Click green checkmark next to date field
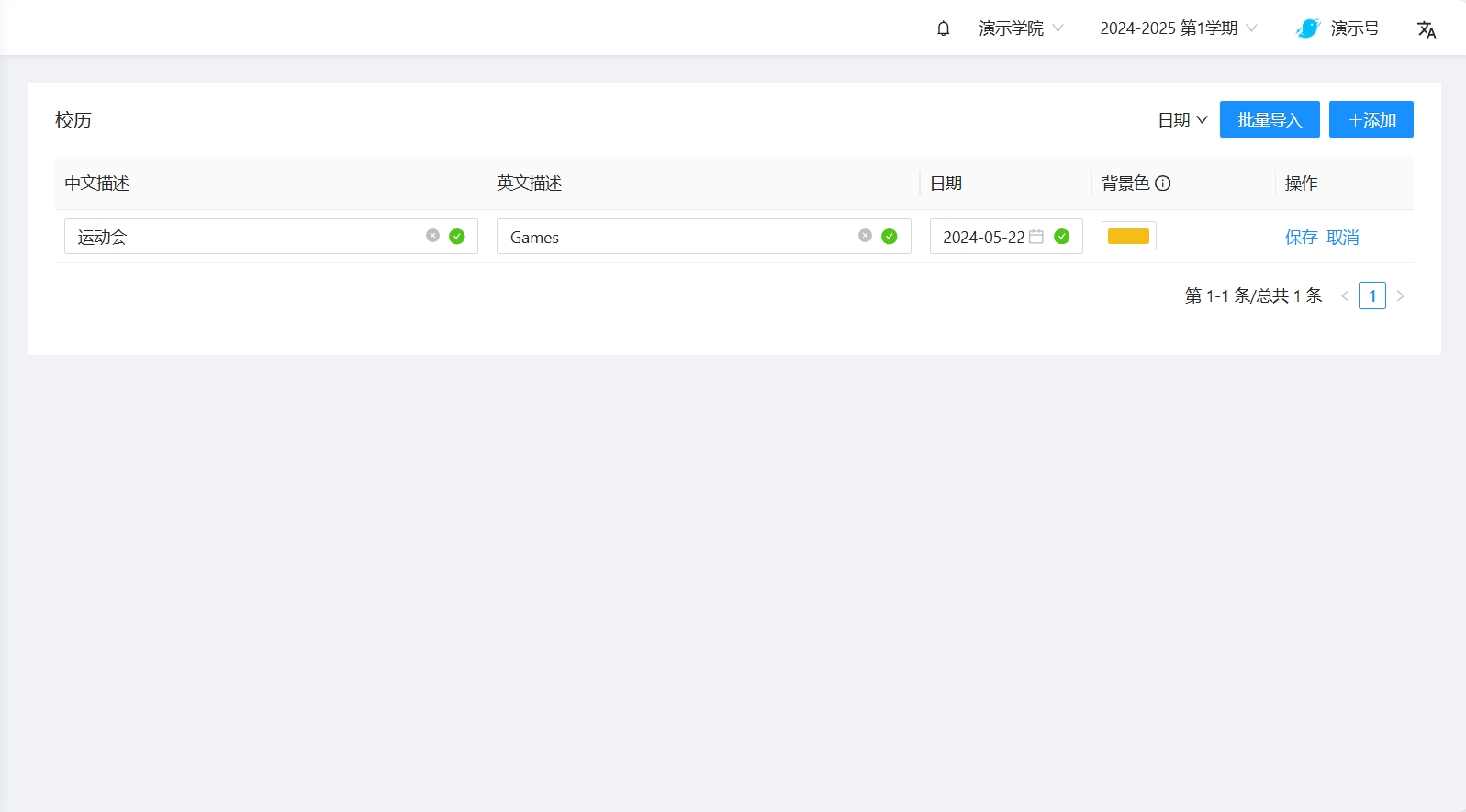This screenshot has width=1466, height=812. coord(1062,237)
